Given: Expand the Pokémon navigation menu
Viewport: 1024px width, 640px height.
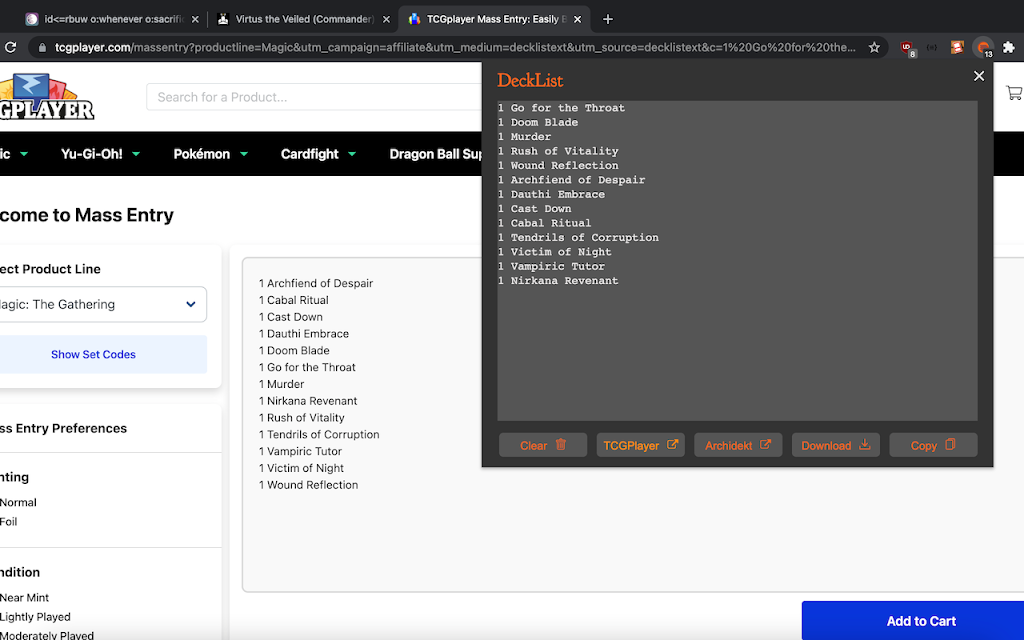Looking at the screenshot, I should coord(210,154).
